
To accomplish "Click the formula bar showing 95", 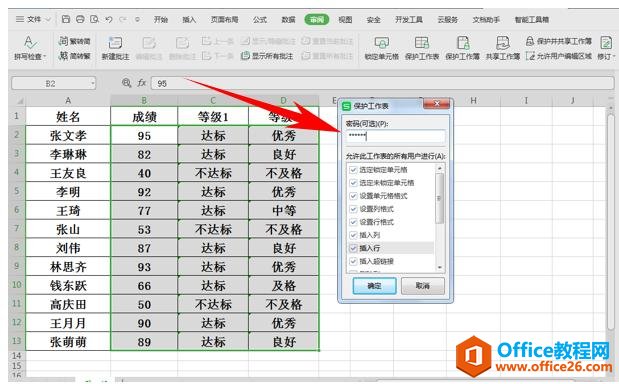I will 381,83.
